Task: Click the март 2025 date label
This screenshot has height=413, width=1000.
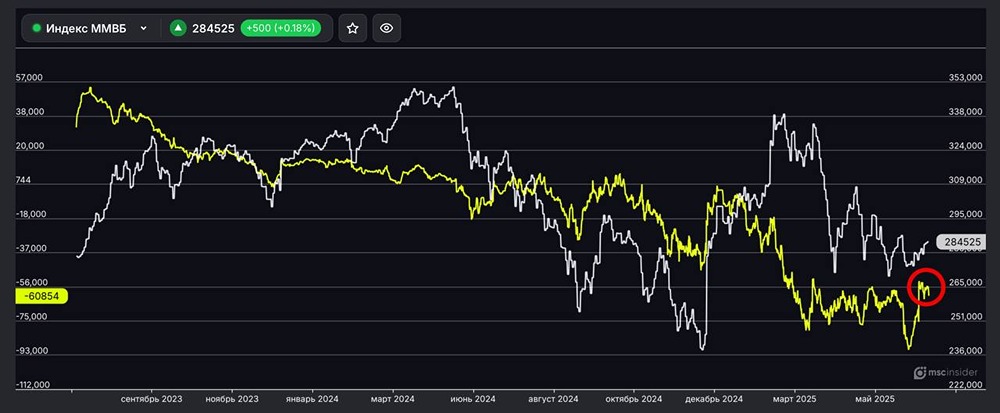Action: click(794, 399)
